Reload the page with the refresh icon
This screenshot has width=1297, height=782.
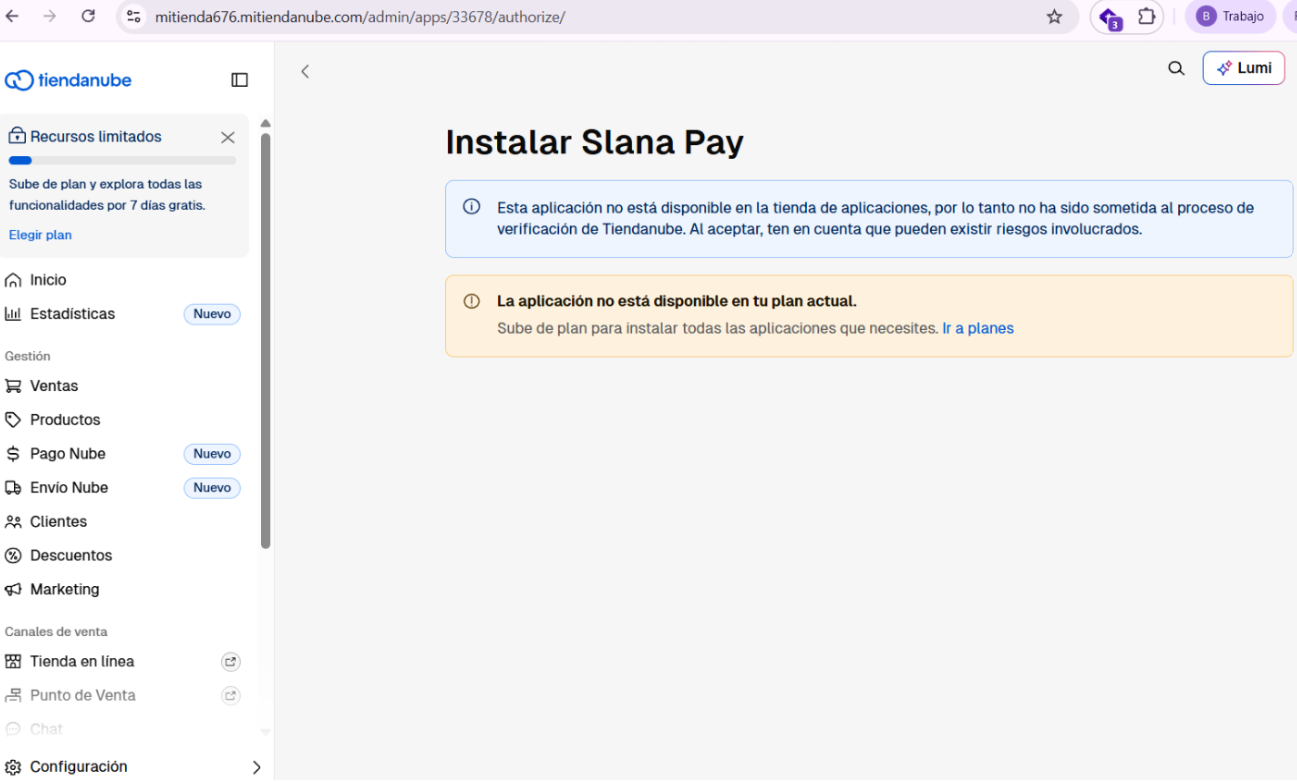point(88,16)
